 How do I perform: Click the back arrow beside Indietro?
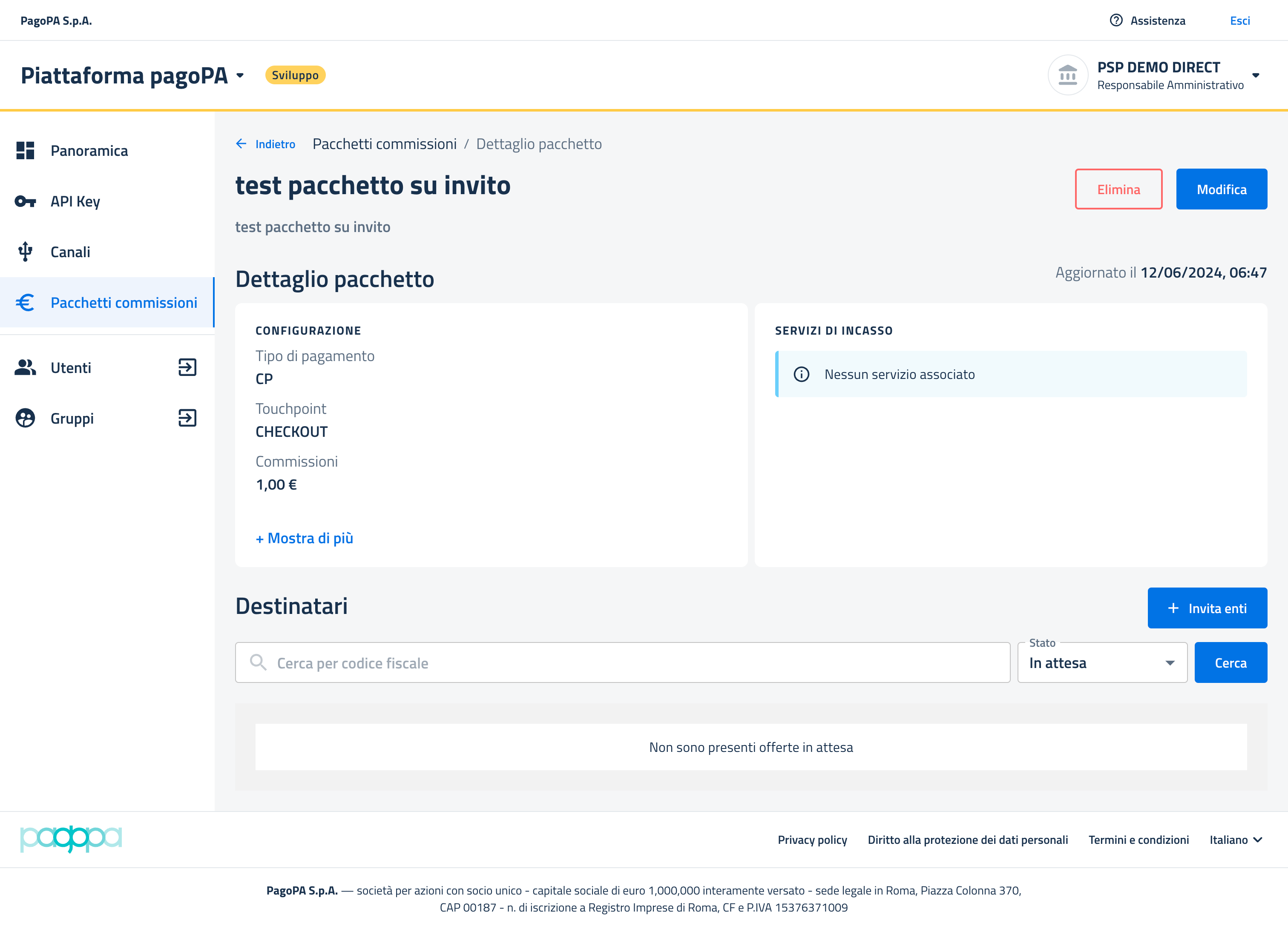tap(241, 143)
